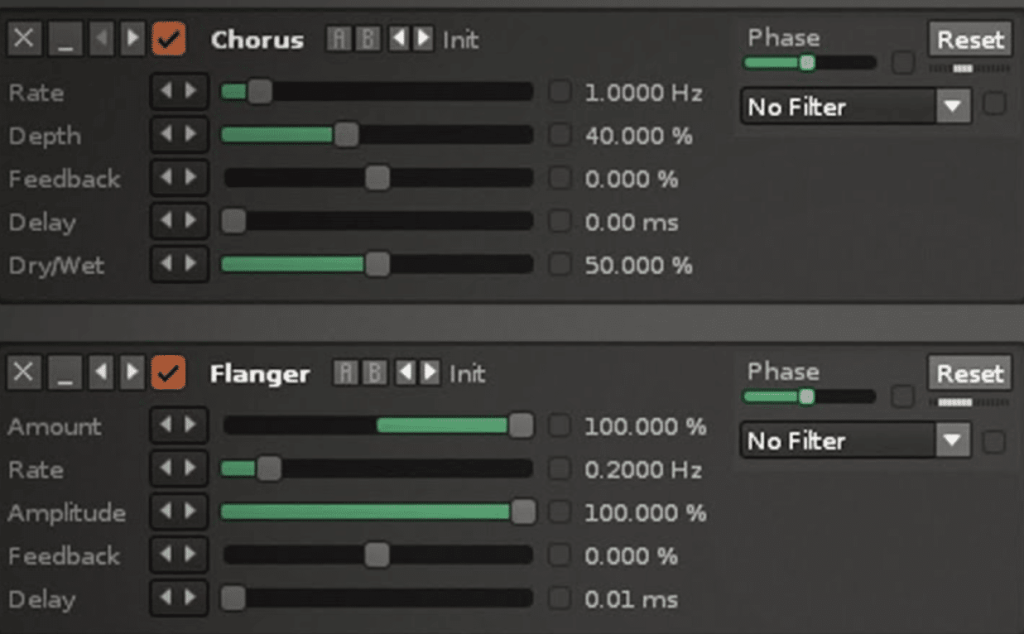Decrease Chorus Depth with its left stepper arrow

tap(168, 135)
